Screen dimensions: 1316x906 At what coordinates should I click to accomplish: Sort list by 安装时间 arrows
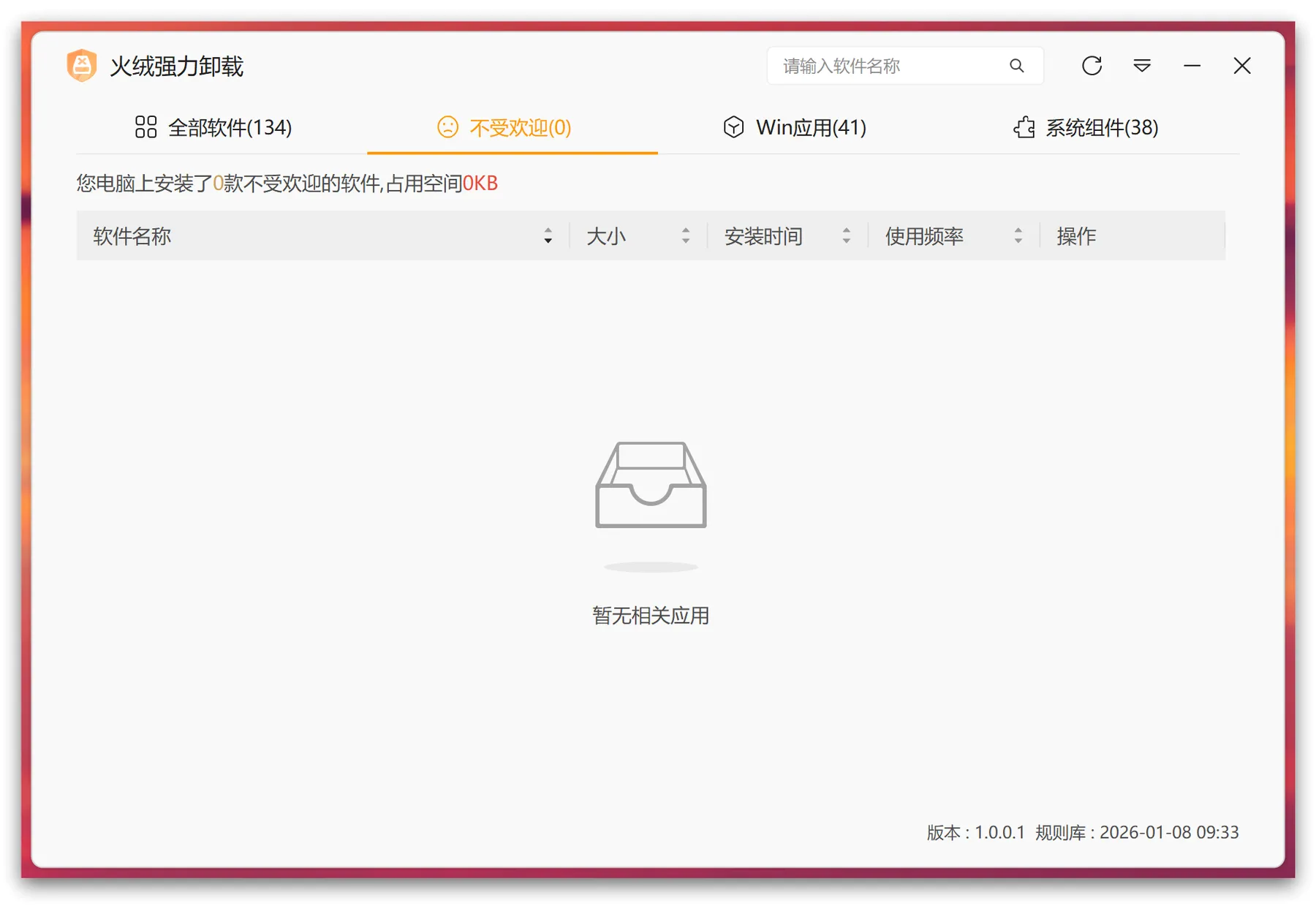pyautogui.click(x=846, y=235)
